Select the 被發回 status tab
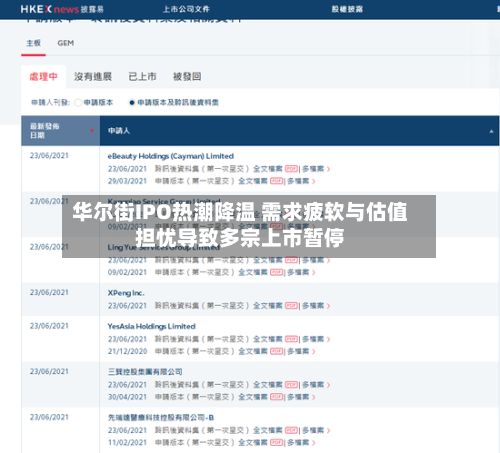Screen dimensions: 500x453 click(x=187, y=77)
